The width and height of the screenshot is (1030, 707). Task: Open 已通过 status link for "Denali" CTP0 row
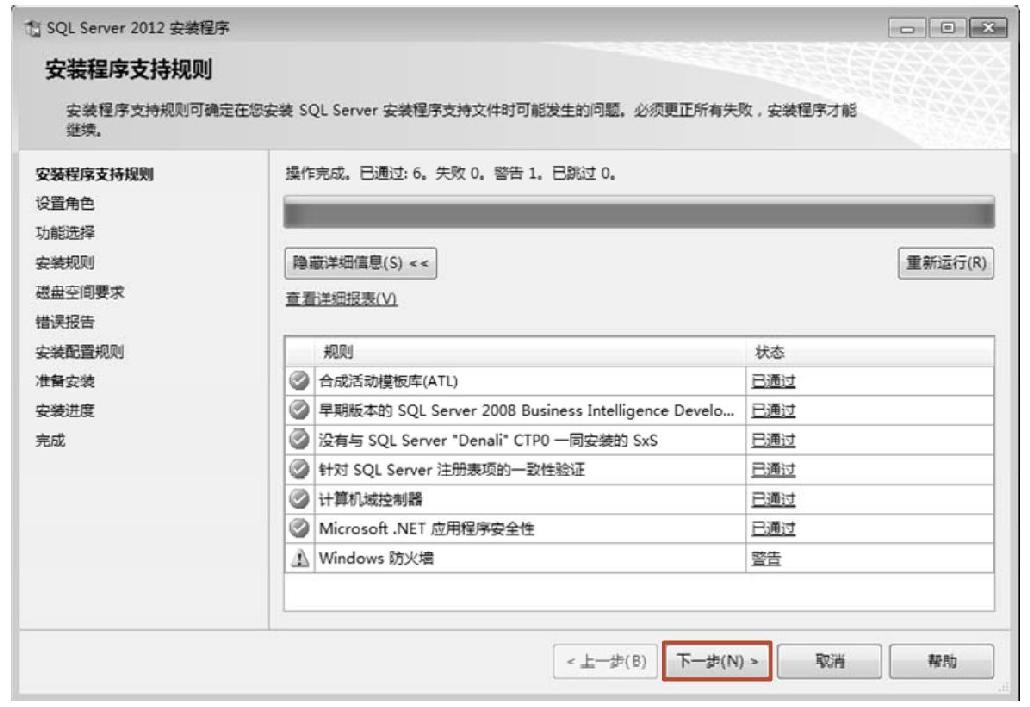773,440
